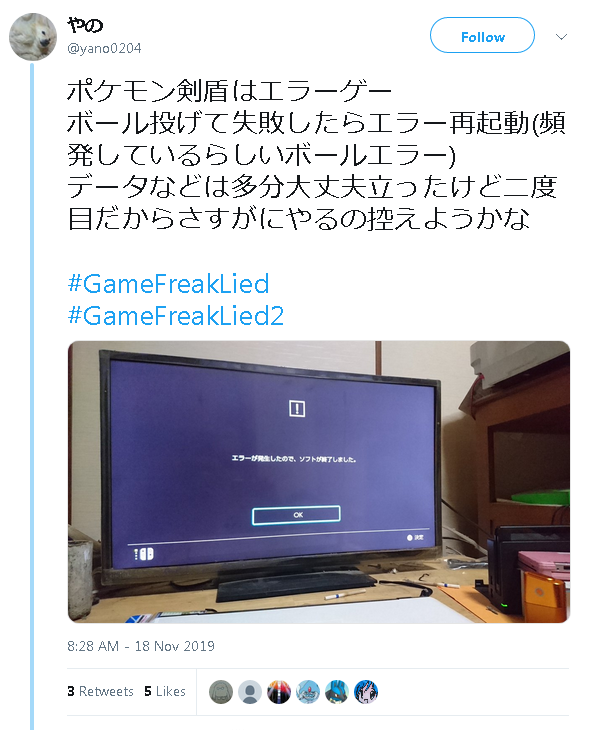Click the tweet's Japanese text body

click(316, 155)
